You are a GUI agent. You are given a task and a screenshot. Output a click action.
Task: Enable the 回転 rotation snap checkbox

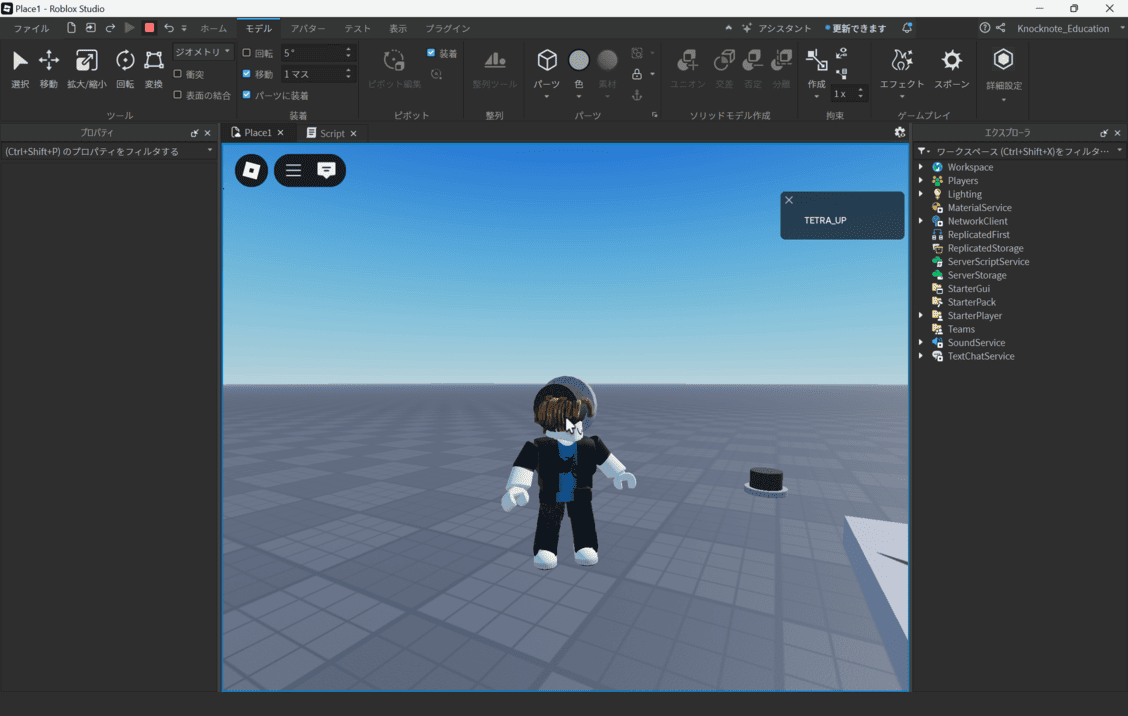247,53
